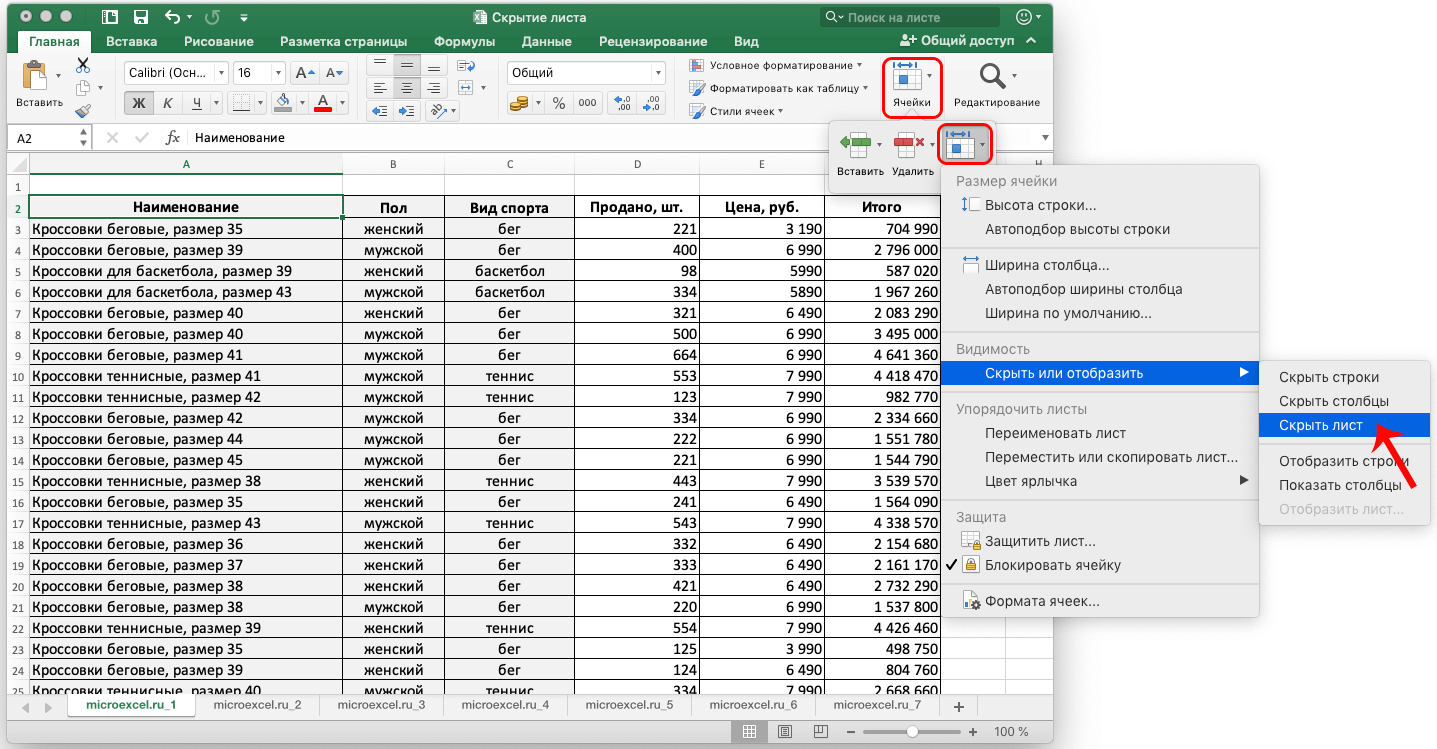This screenshot has width=1437, height=749.
Task: Click the Undo arrow icon
Action: [x=172, y=17]
